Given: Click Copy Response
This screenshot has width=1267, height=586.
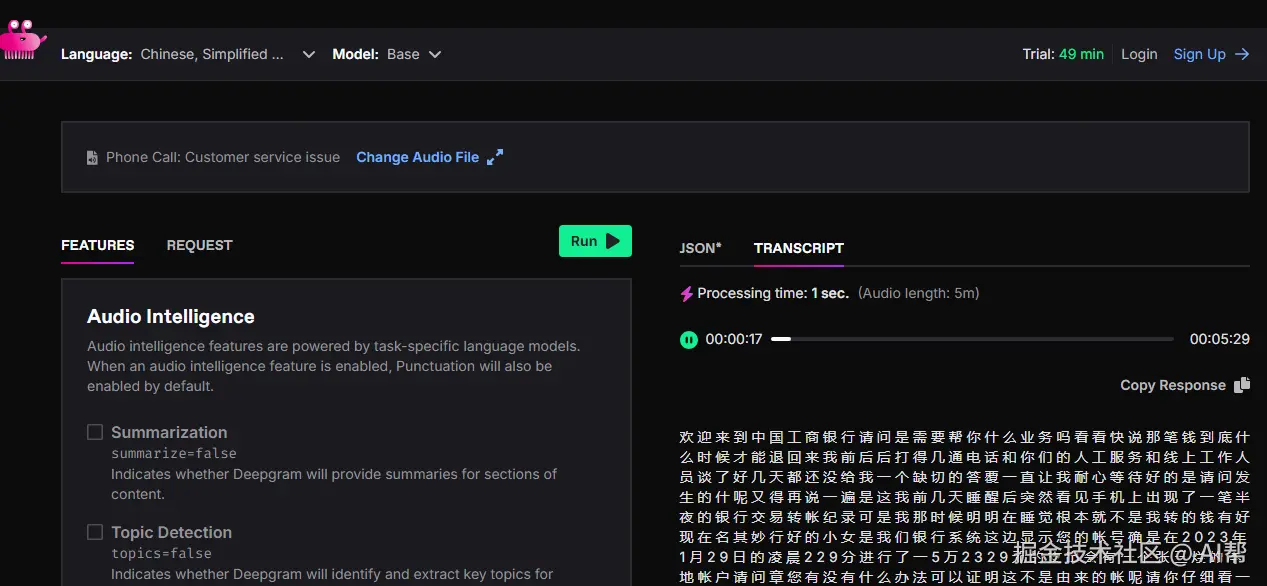Looking at the screenshot, I should tap(1172, 385).
